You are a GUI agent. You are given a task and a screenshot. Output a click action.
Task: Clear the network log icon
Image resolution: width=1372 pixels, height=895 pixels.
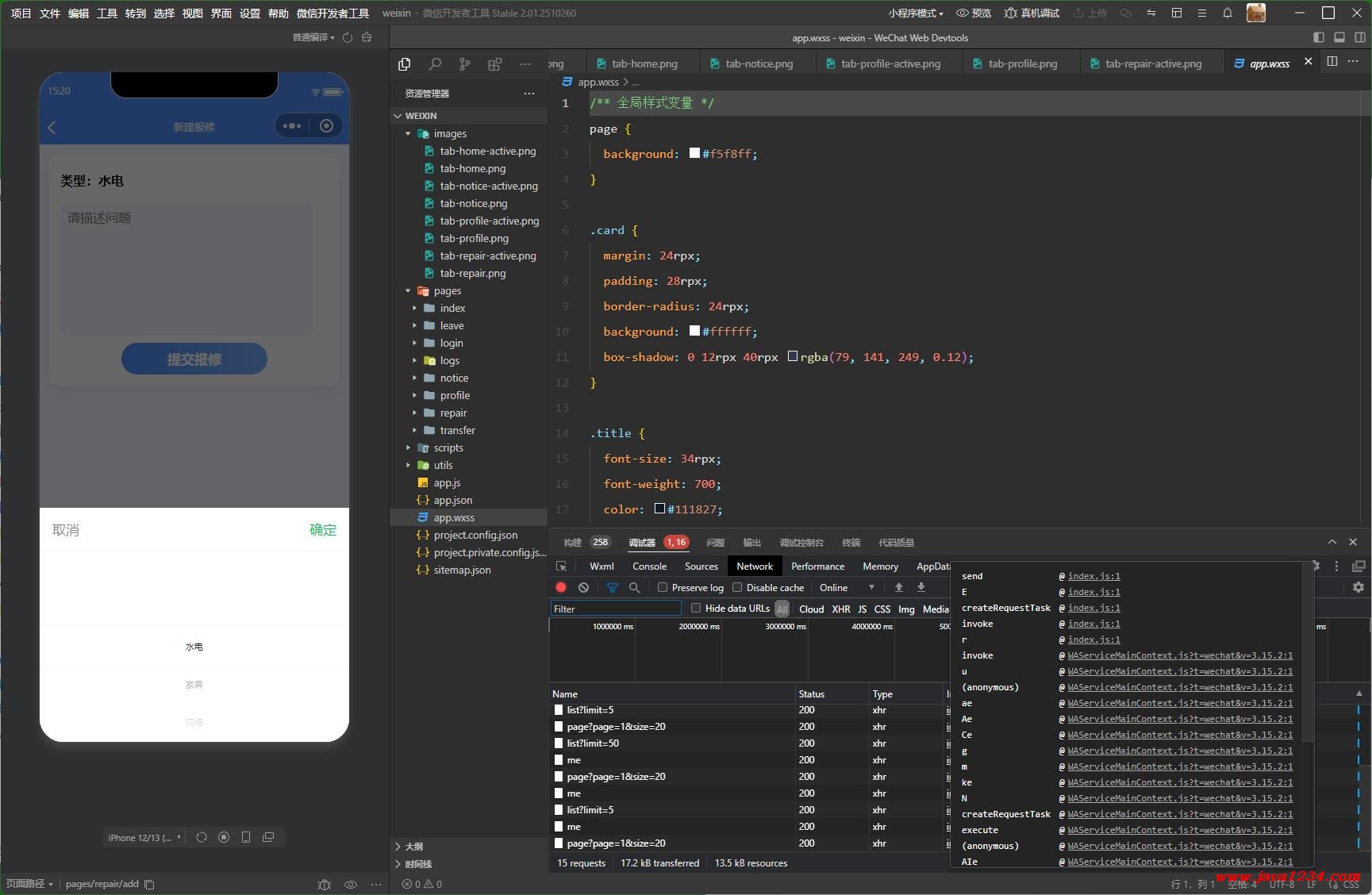[x=583, y=587]
